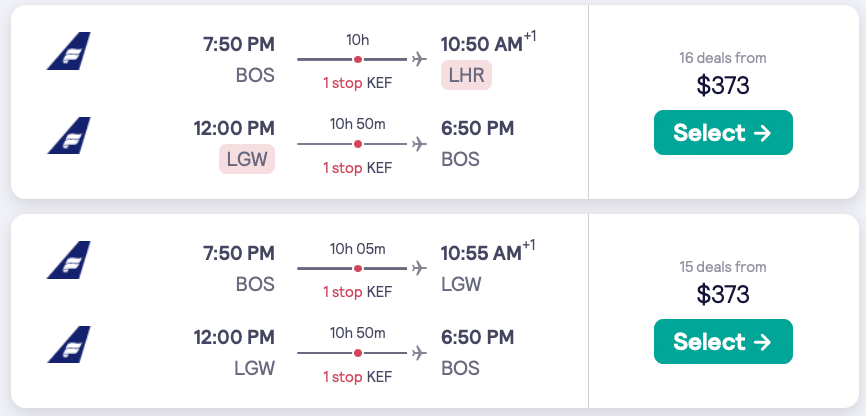Click the "15 deals from" text

[x=723, y=267]
